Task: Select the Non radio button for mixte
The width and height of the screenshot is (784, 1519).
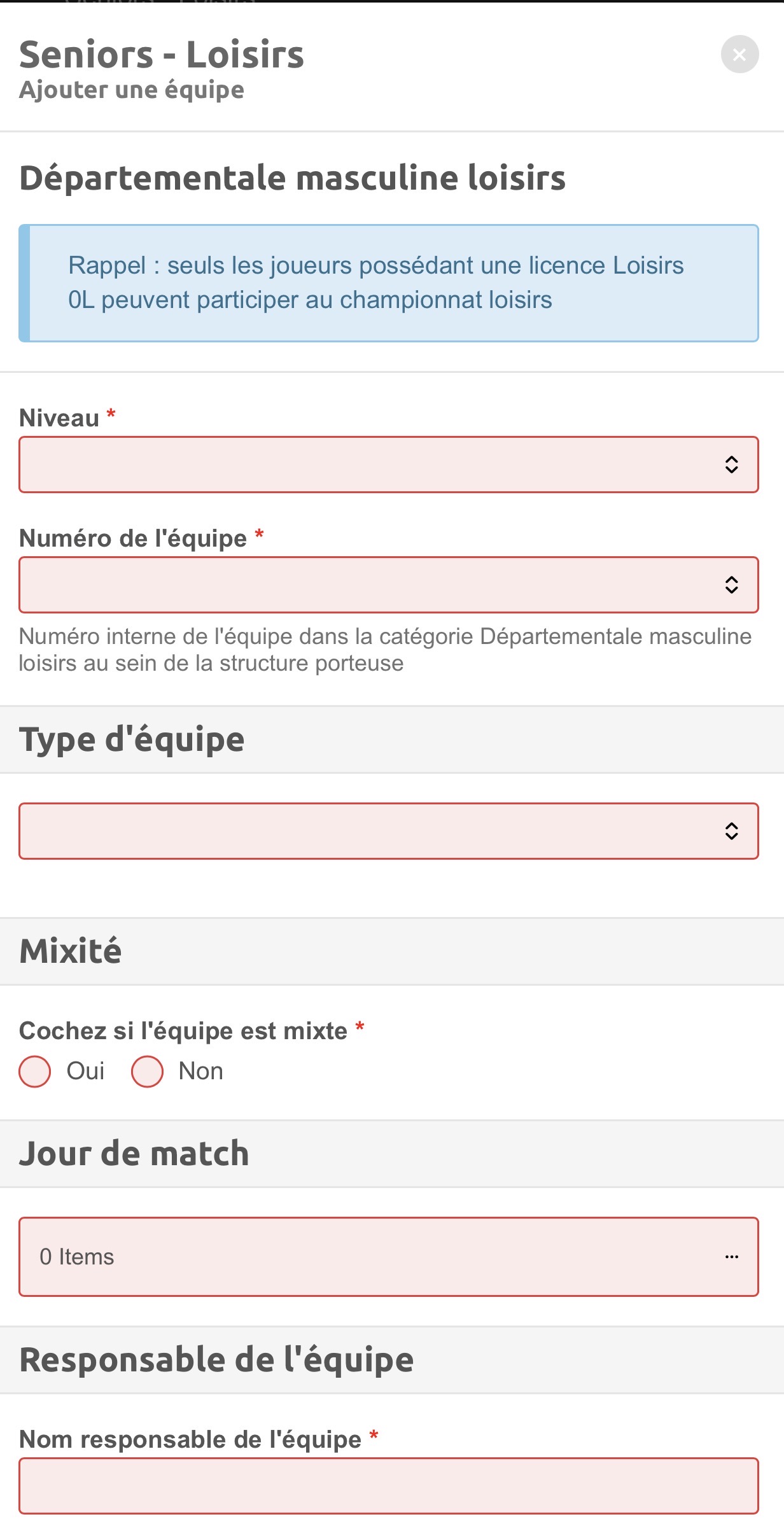Action: click(147, 1072)
